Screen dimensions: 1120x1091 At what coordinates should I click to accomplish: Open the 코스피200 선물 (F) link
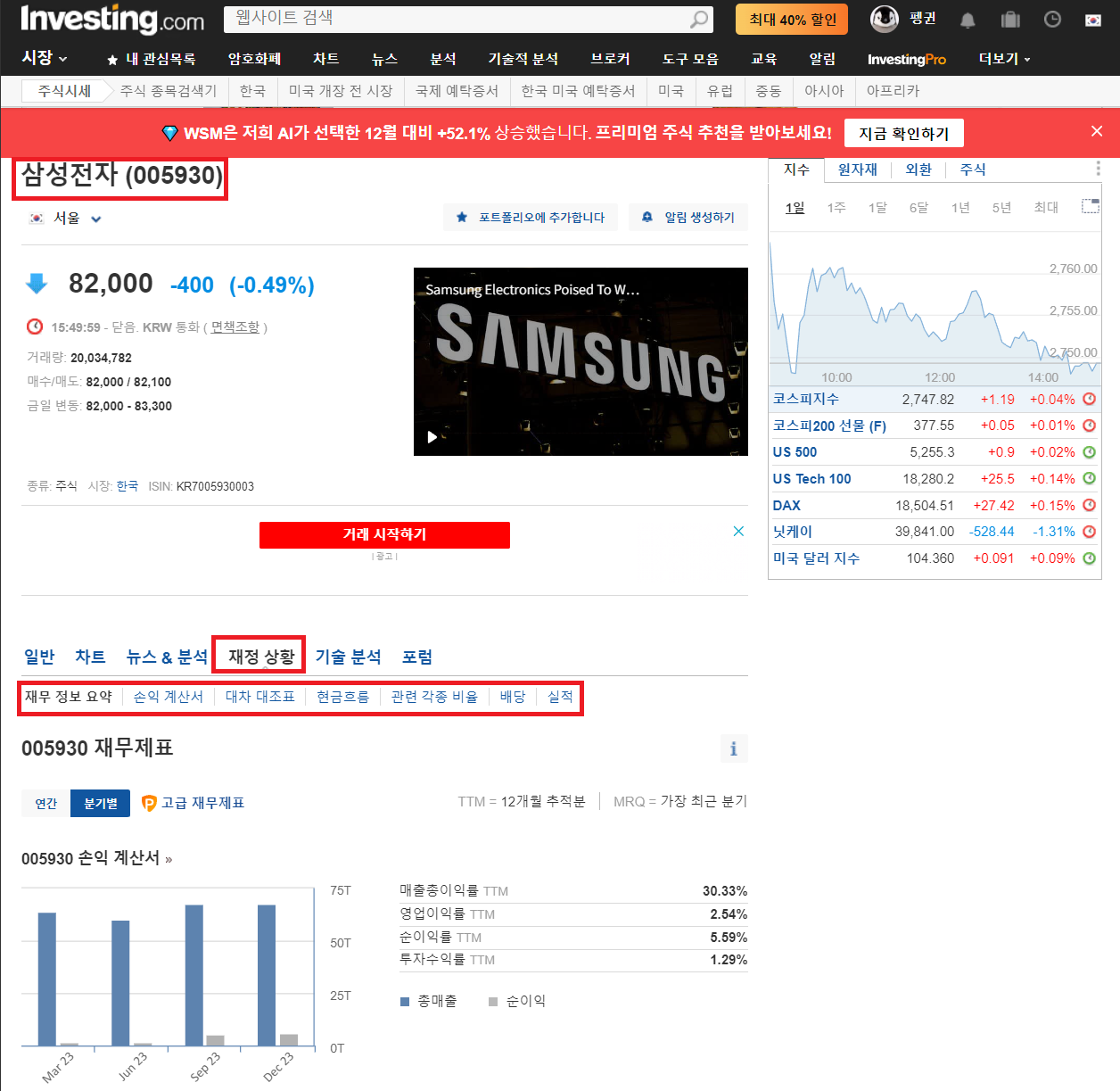829,426
